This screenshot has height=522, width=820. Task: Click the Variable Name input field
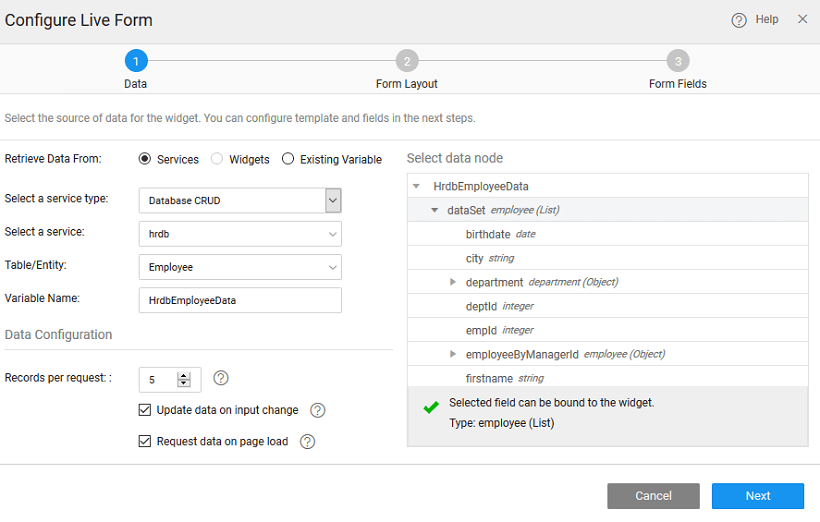coord(239,300)
